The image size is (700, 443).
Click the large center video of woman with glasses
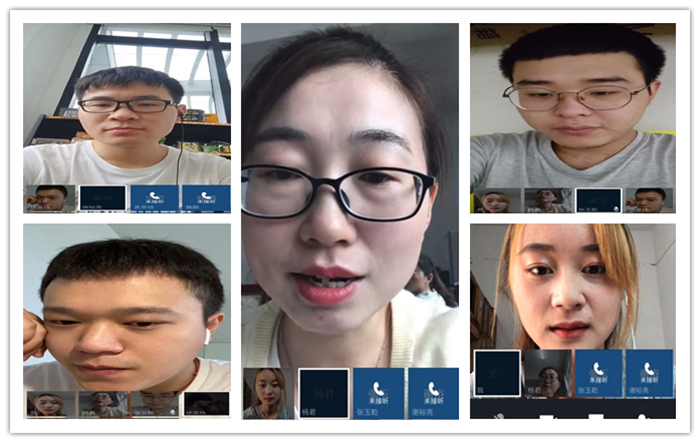(350, 200)
